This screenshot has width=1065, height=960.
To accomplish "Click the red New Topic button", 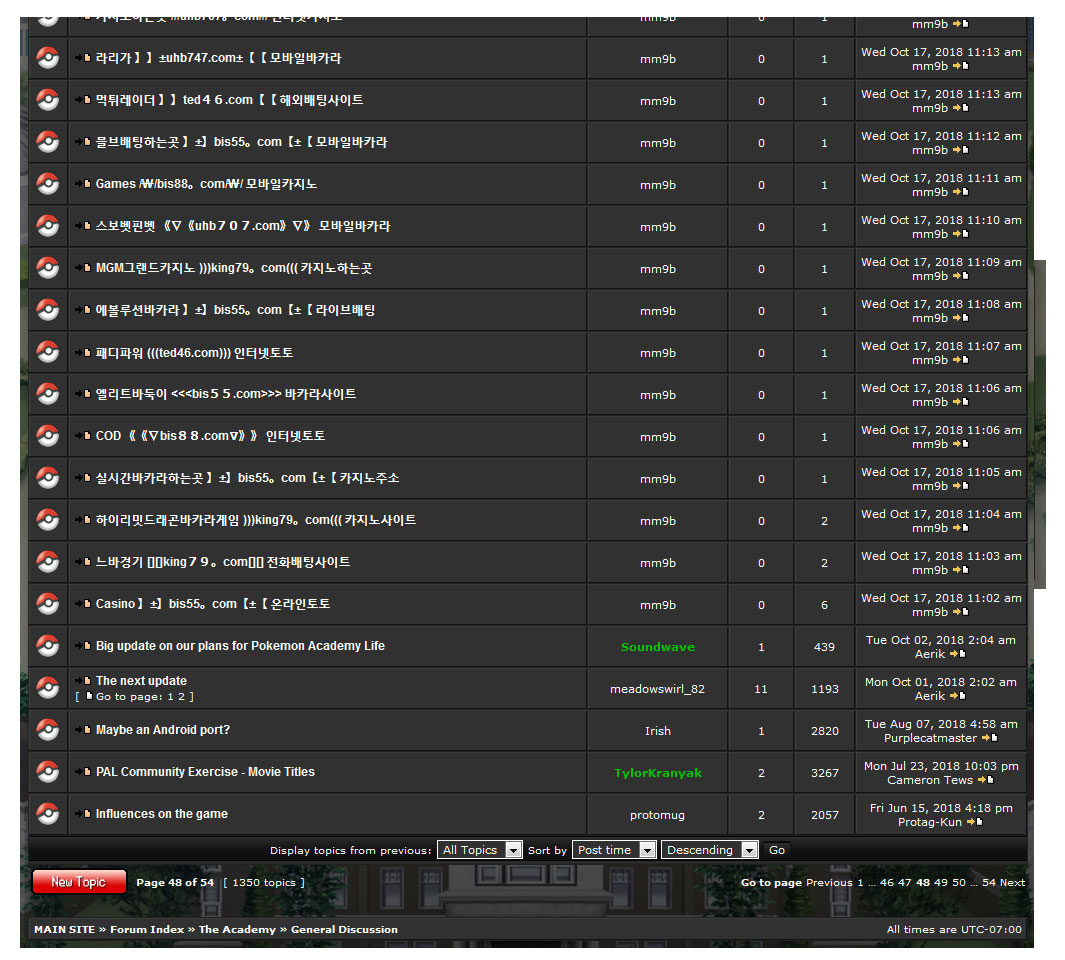I will 79,882.
